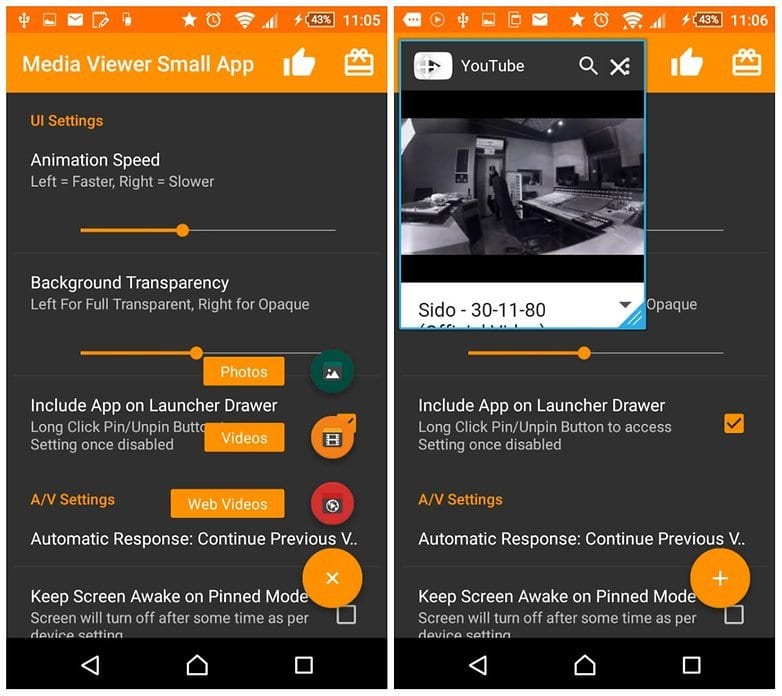Open Web Videos red globe icon

[332, 504]
